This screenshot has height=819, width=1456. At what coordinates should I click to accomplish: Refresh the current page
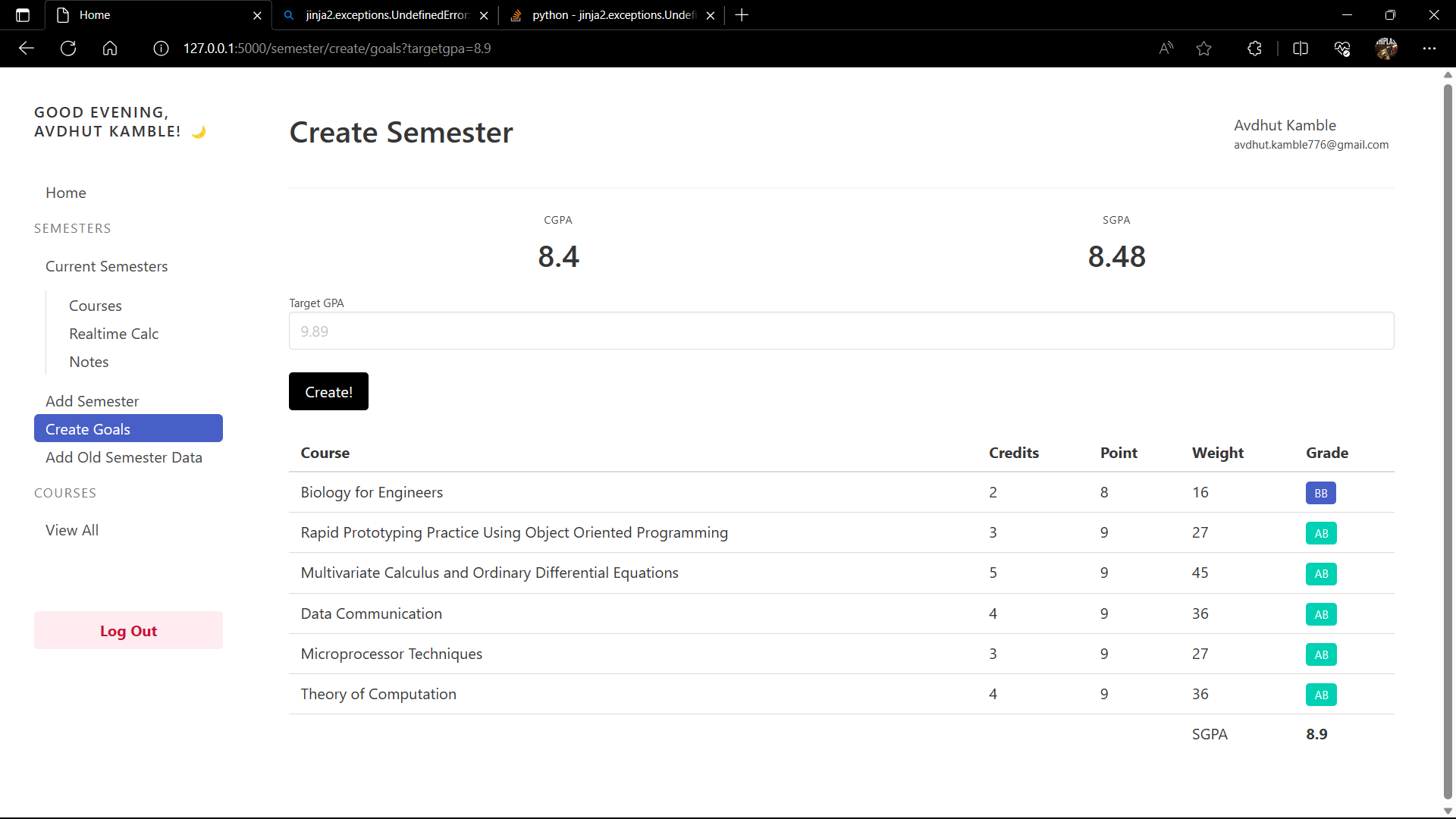67,48
